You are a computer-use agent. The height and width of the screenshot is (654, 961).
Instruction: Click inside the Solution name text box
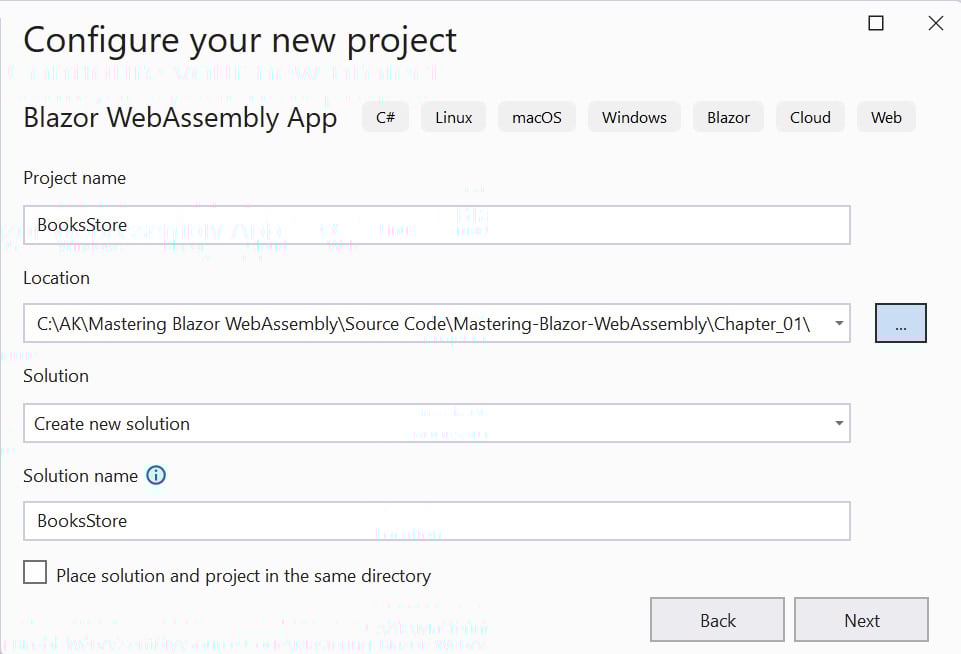[x=437, y=521]
